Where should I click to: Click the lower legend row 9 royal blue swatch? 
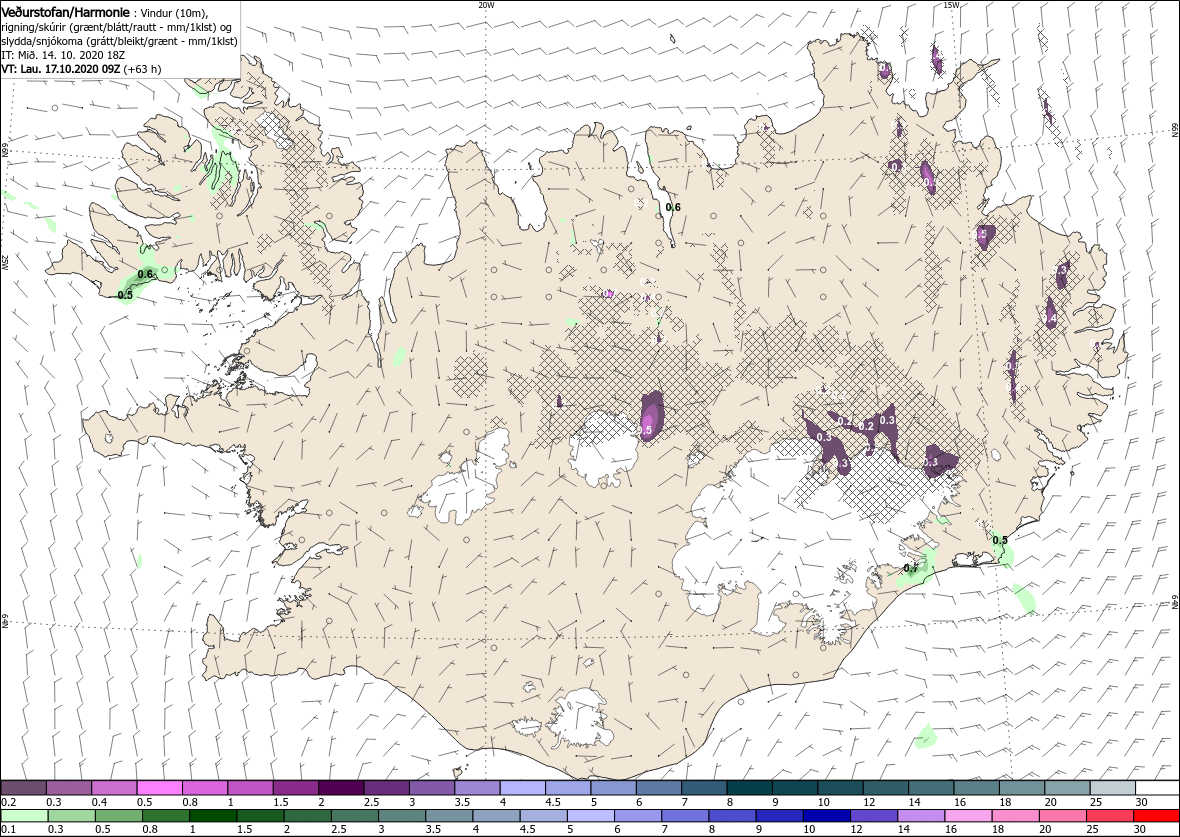click(778, 816)
